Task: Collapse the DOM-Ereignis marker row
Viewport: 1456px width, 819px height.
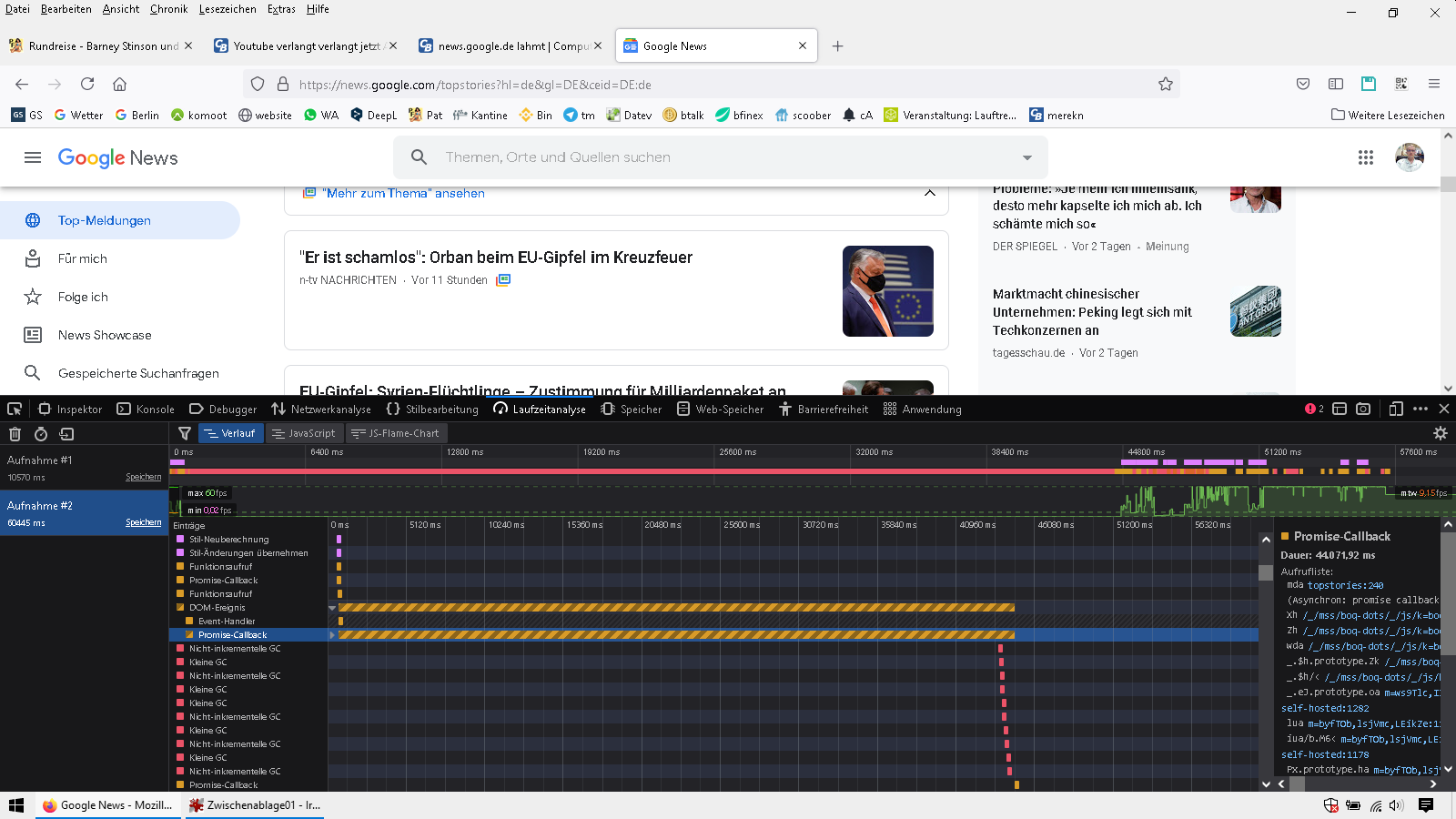Action: 332,608
